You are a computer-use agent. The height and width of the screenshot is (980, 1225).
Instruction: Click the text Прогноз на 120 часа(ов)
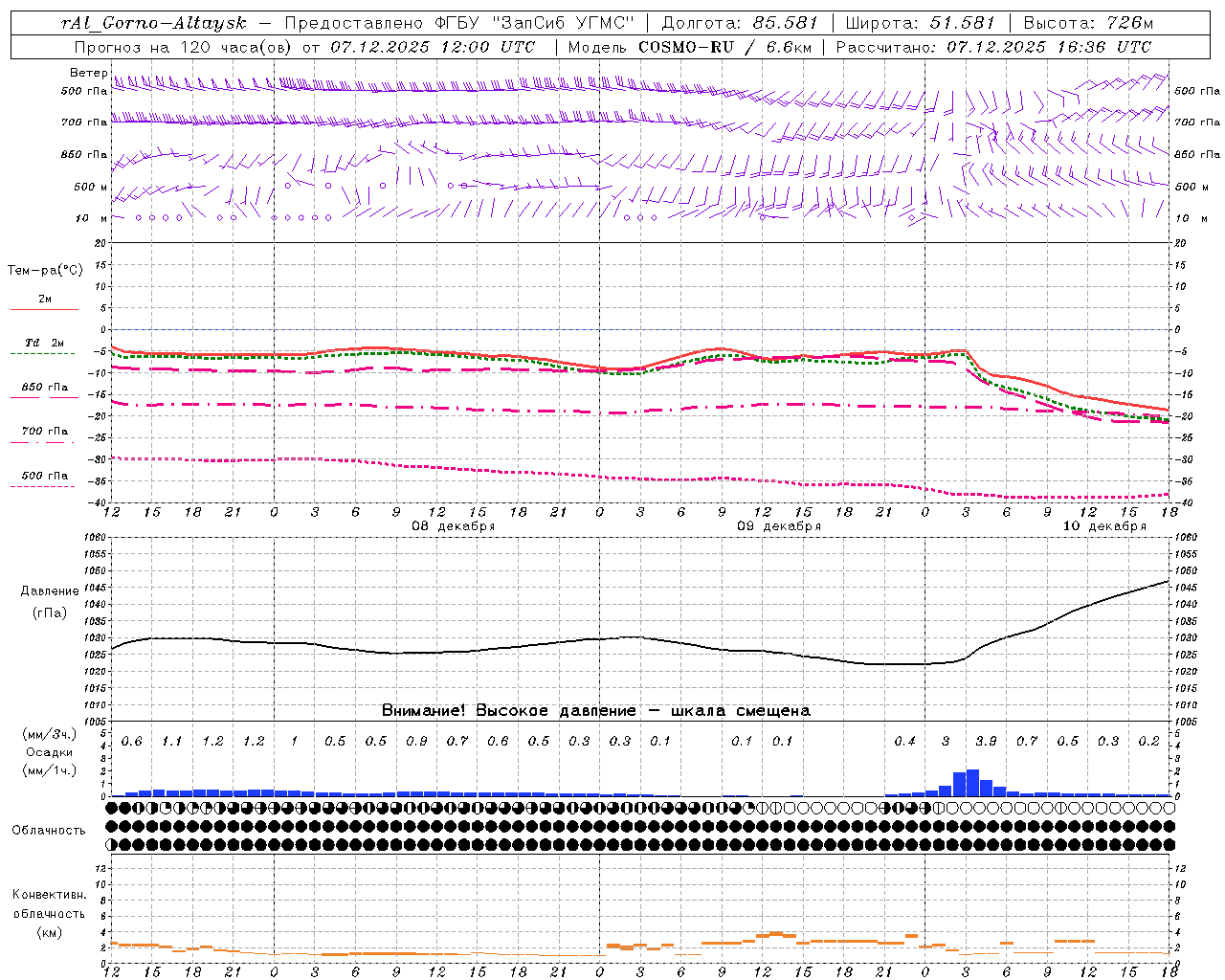point(184,47)
